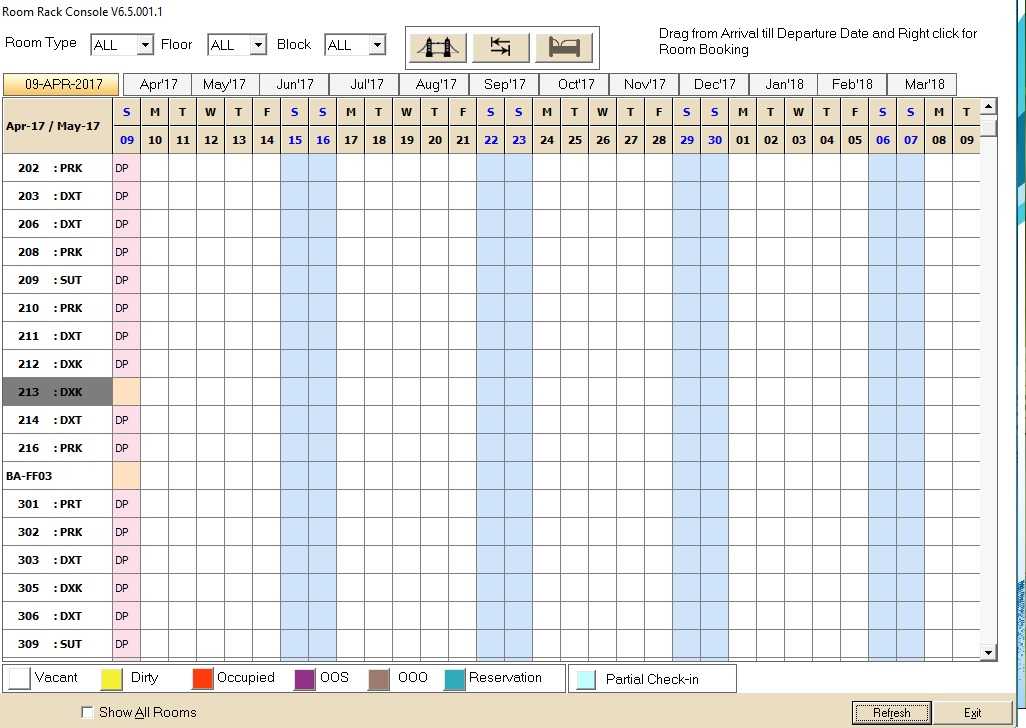1026x728 pixels.
Task: Switch to the Jun'17 month tab
Action: [295, 85]
